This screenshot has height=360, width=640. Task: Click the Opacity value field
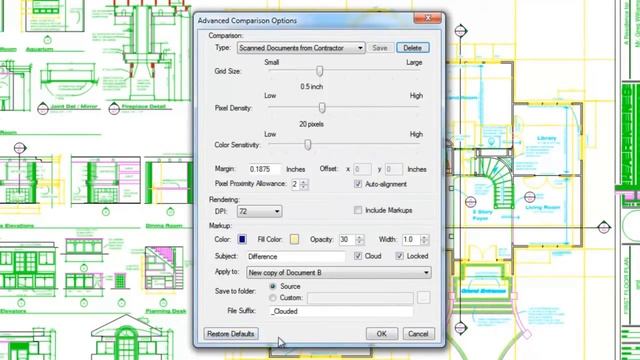point(347,240)
